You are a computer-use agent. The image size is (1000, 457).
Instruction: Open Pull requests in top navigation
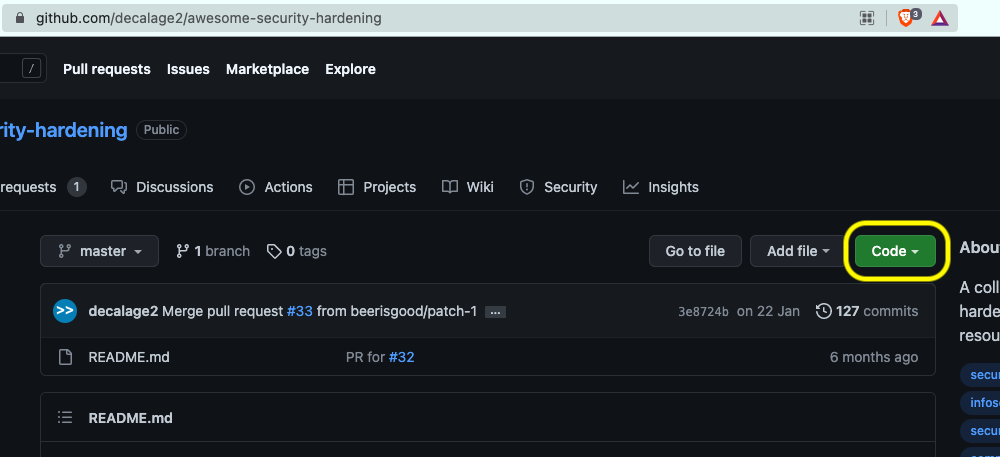tap(107, 69)
